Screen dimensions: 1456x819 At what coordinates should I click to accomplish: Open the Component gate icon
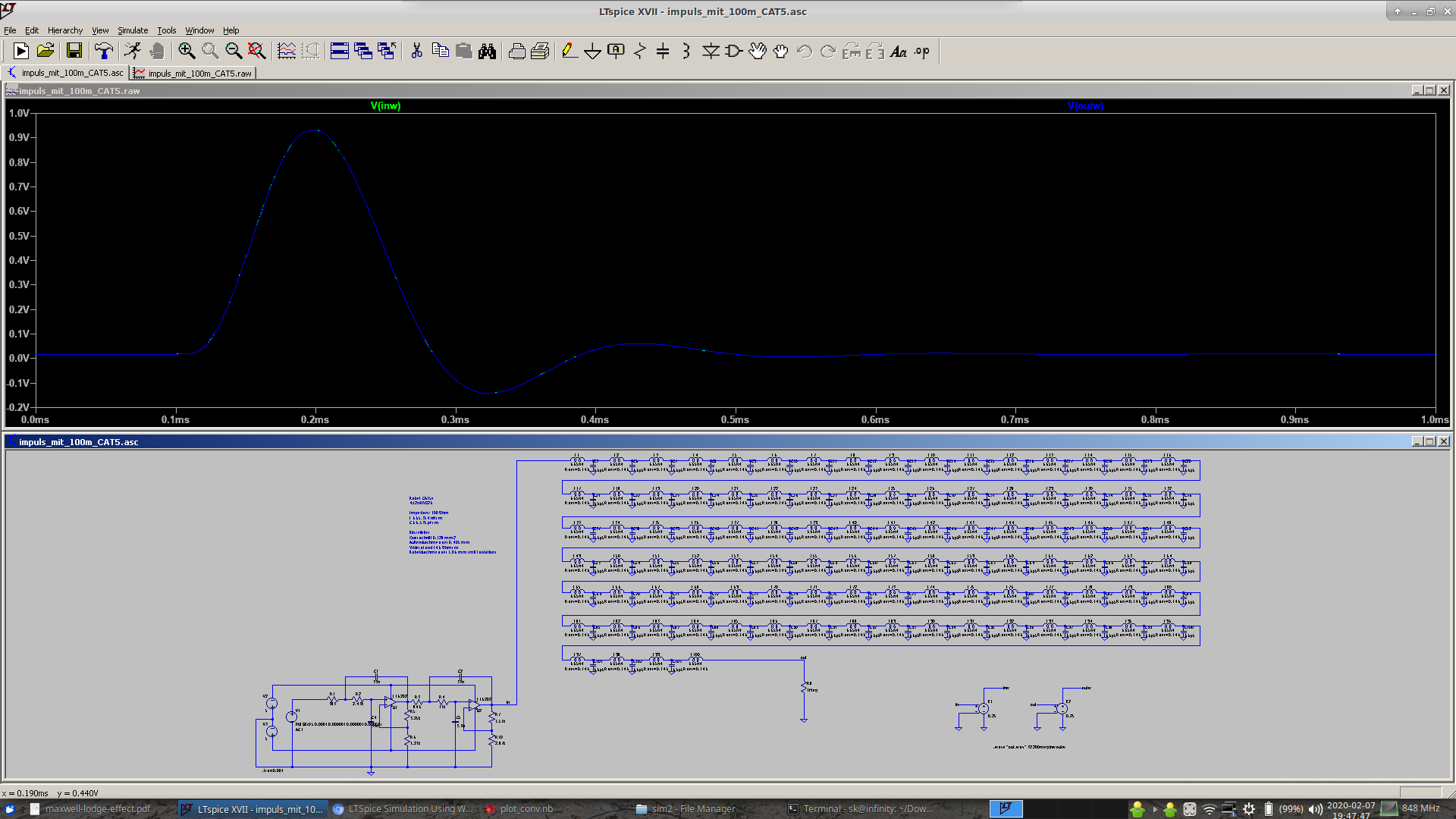pyautogui.click(x=734, y=51)
